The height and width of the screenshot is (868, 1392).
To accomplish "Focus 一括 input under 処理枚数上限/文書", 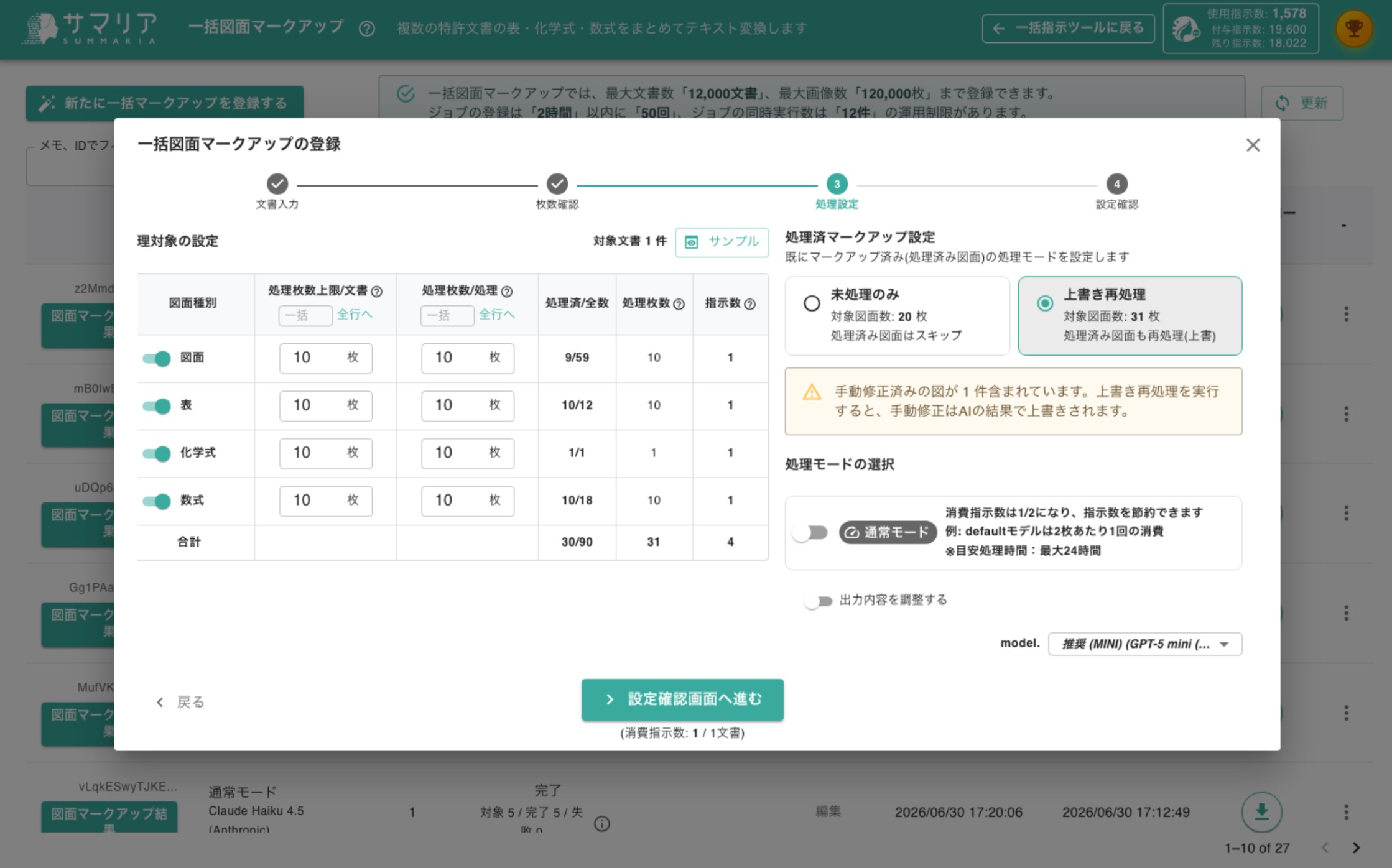I will coord(305,315).
